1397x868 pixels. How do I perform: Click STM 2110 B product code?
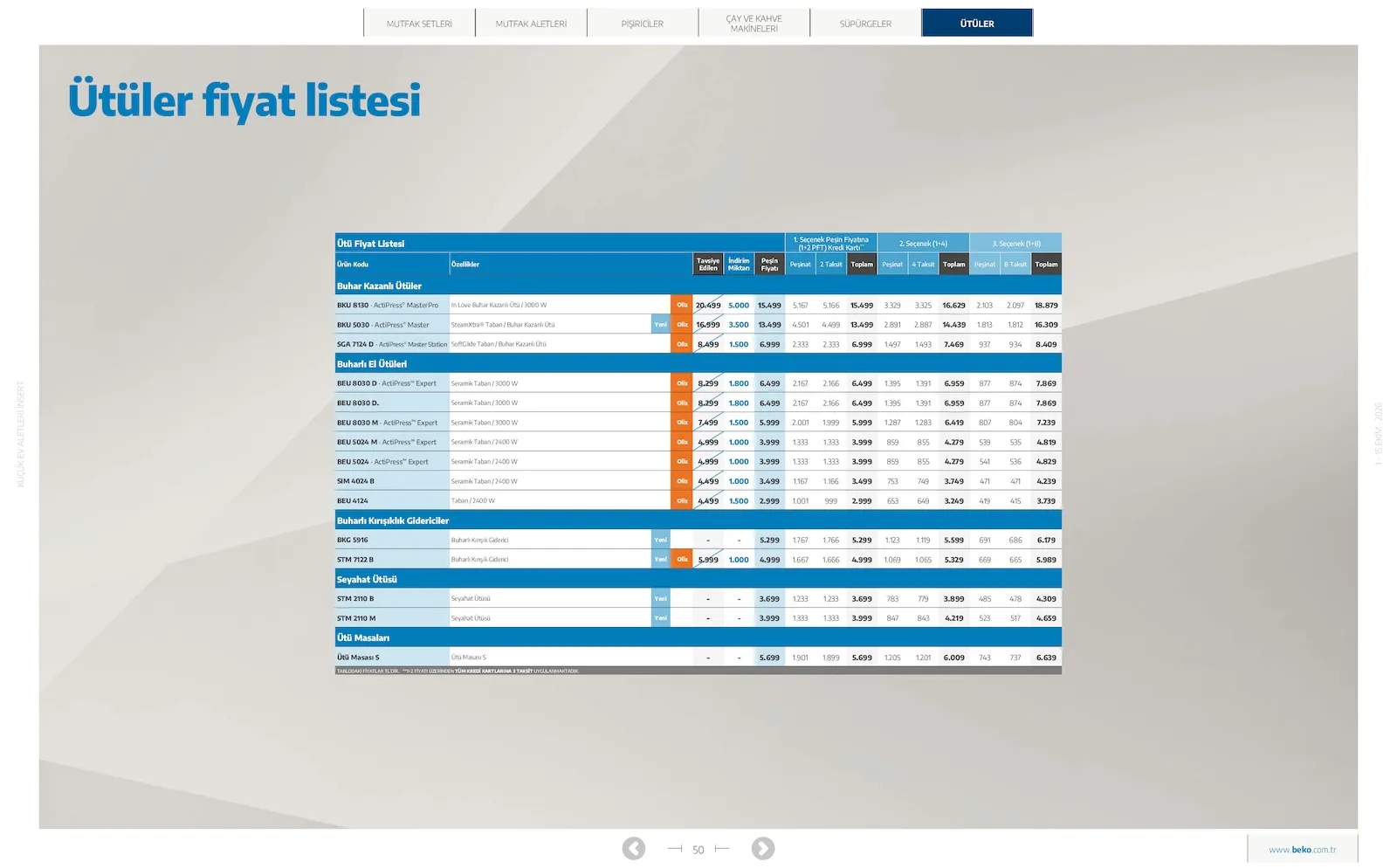click(355, 599)
